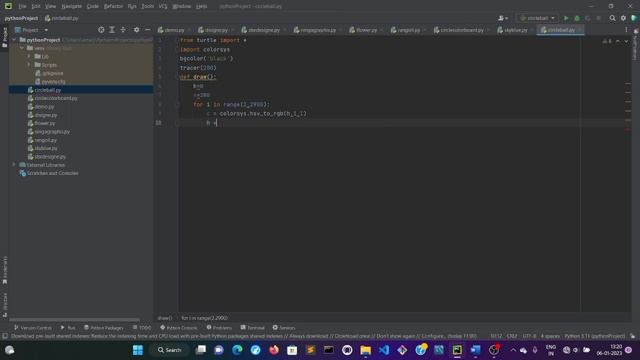
Task: Collapse the venv folder
Action: pos(22,48)
